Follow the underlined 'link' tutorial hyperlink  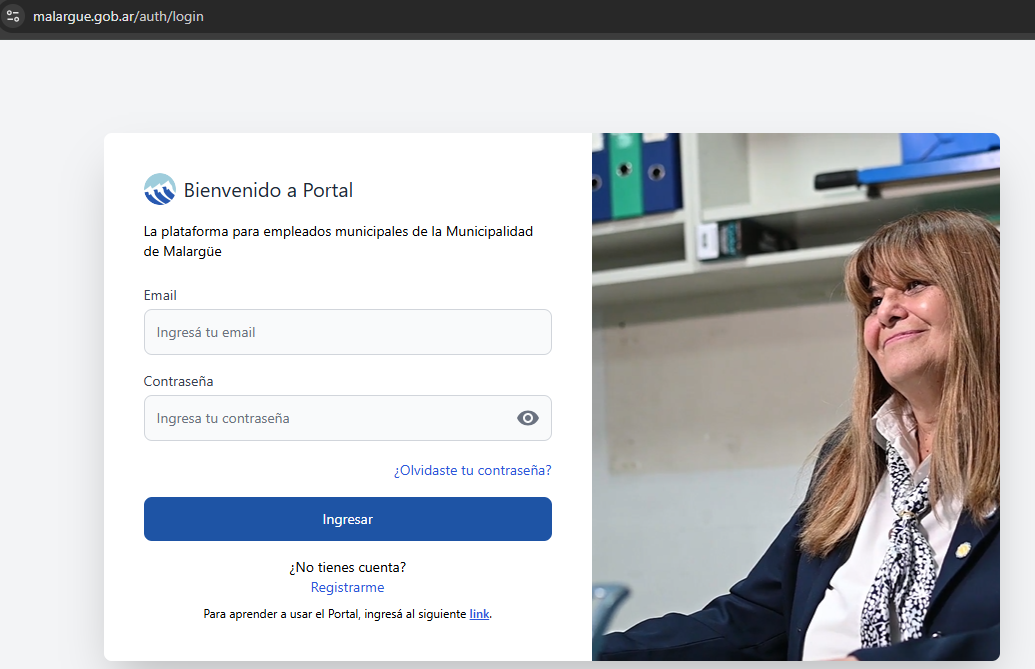pyautogui.click(x=479, y=614)
